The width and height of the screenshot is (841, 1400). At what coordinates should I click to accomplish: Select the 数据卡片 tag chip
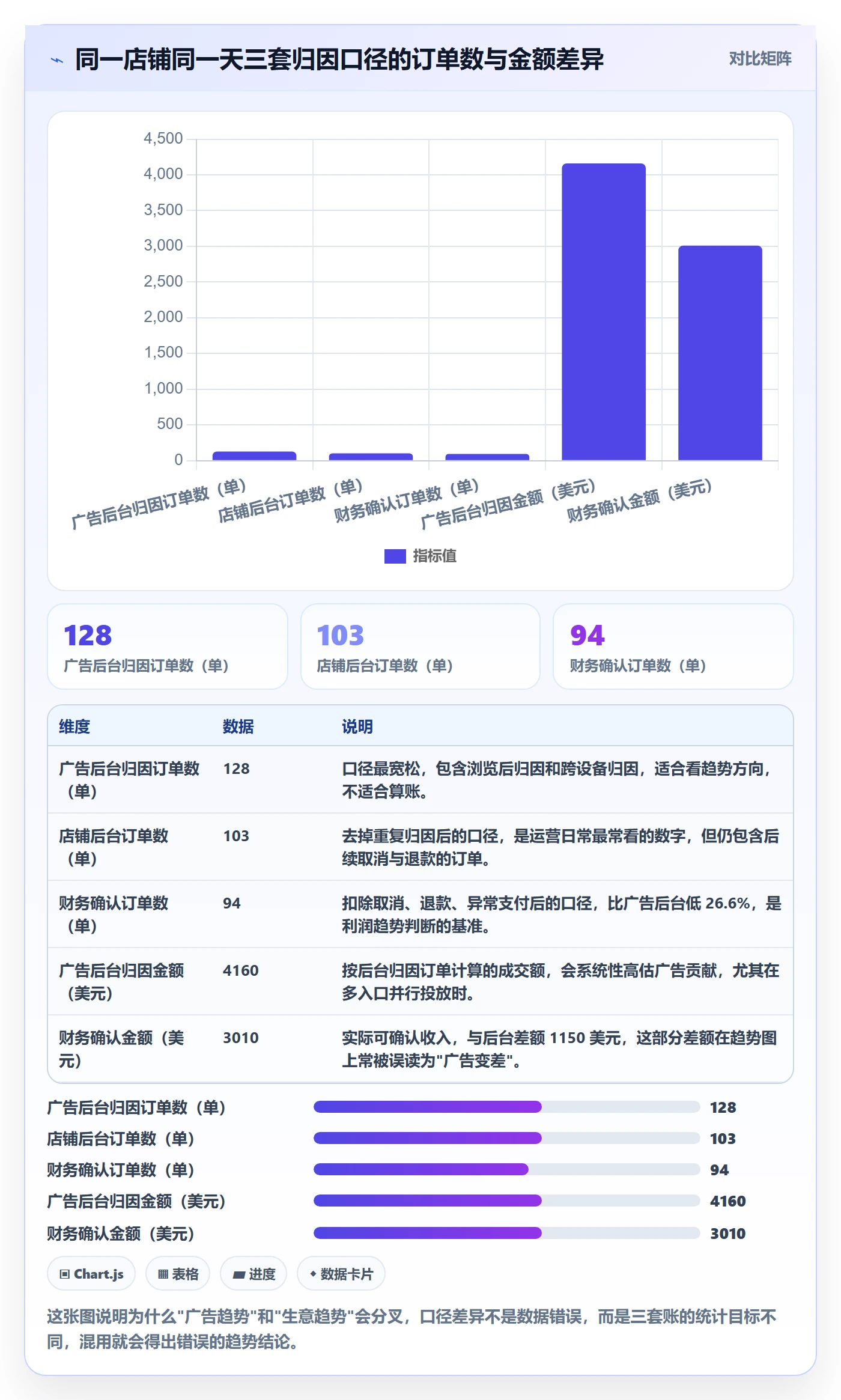pyautogui.click(x=341, y=1273)
